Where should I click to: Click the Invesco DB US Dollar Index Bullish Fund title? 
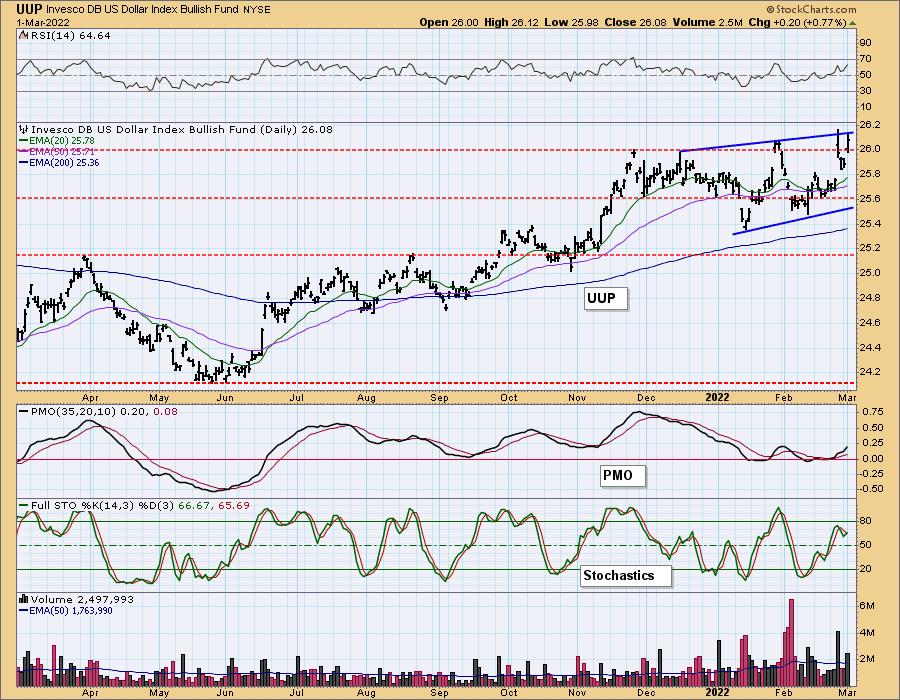coord(142,10)
